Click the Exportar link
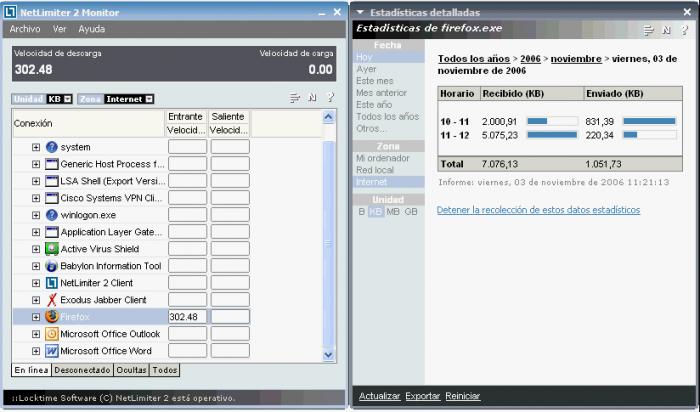 [x=422, y=396]
